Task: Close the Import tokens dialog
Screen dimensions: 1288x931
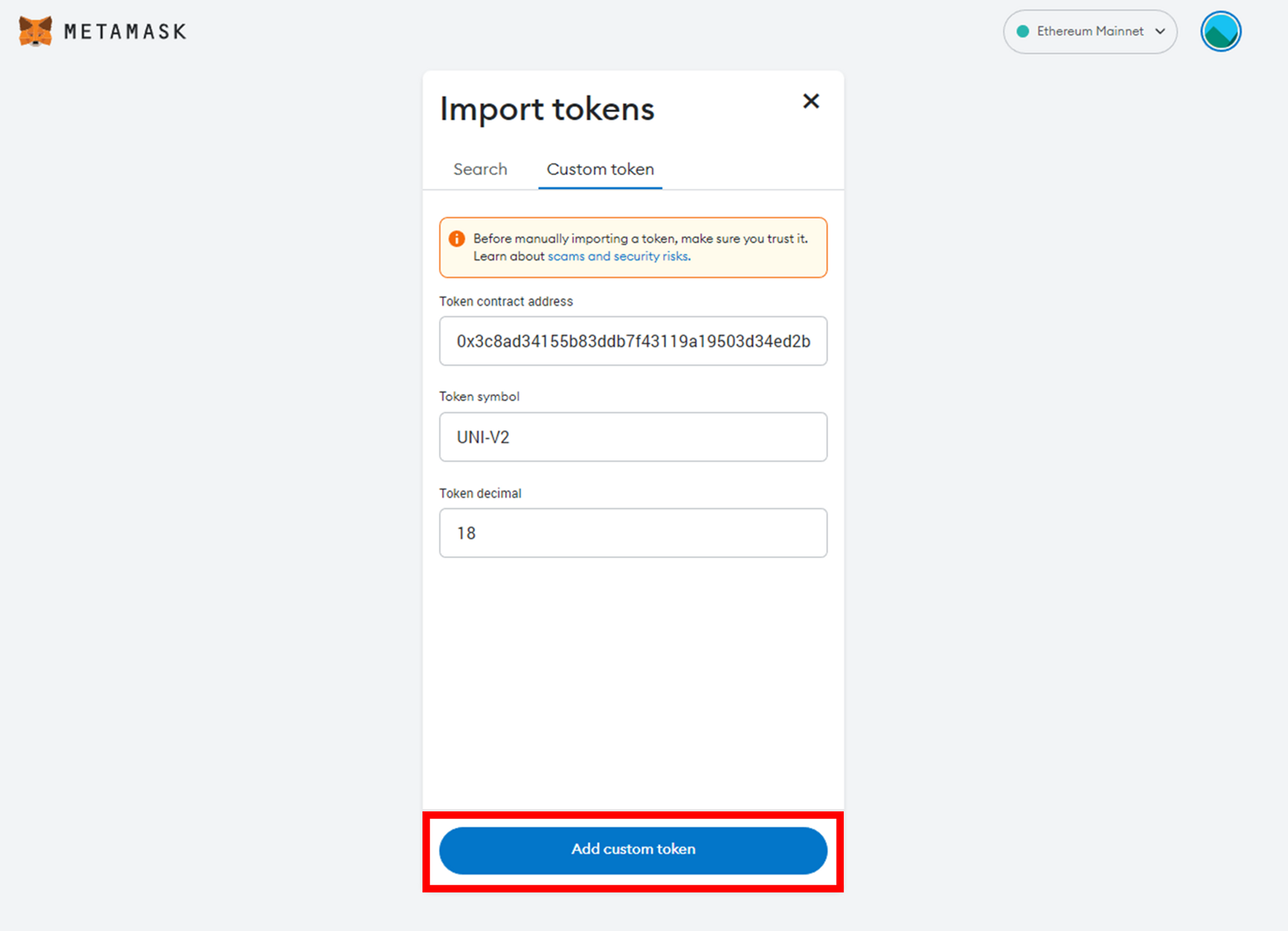Action: 811,101
